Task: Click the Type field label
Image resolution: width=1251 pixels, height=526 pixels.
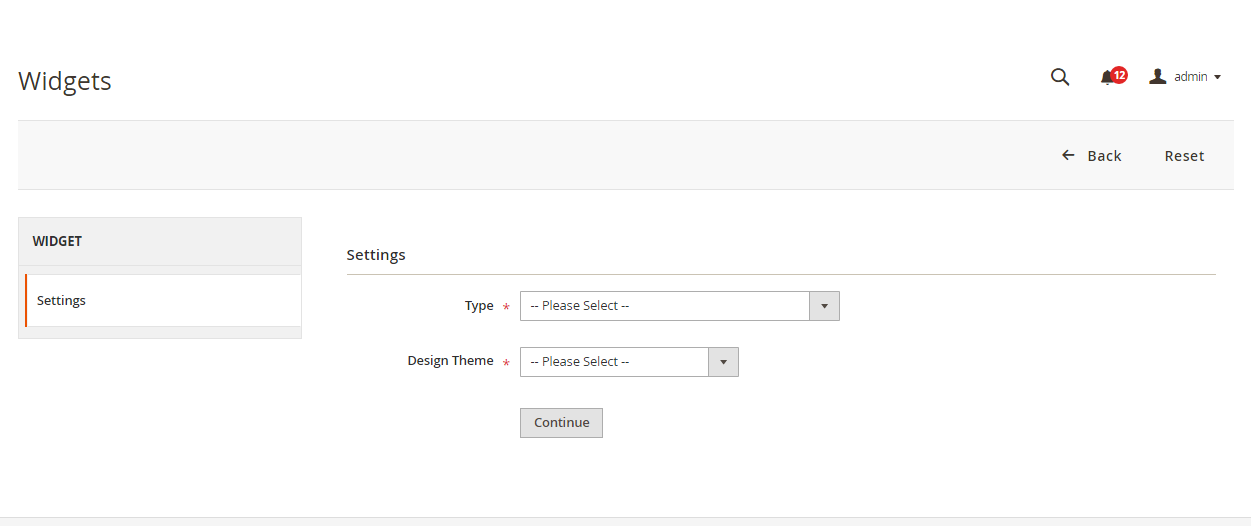Action: [x=479, y=306]
